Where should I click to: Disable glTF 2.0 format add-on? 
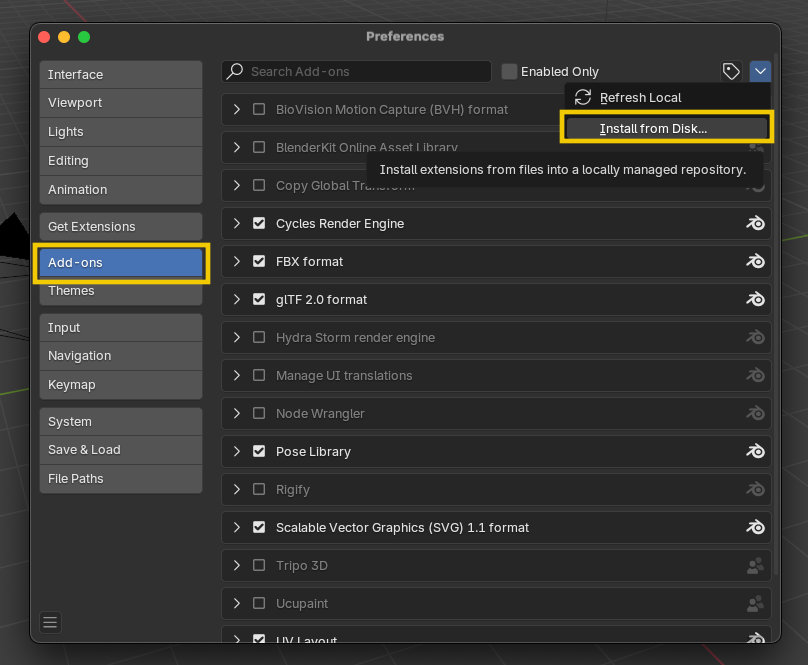tap(259, 300)
